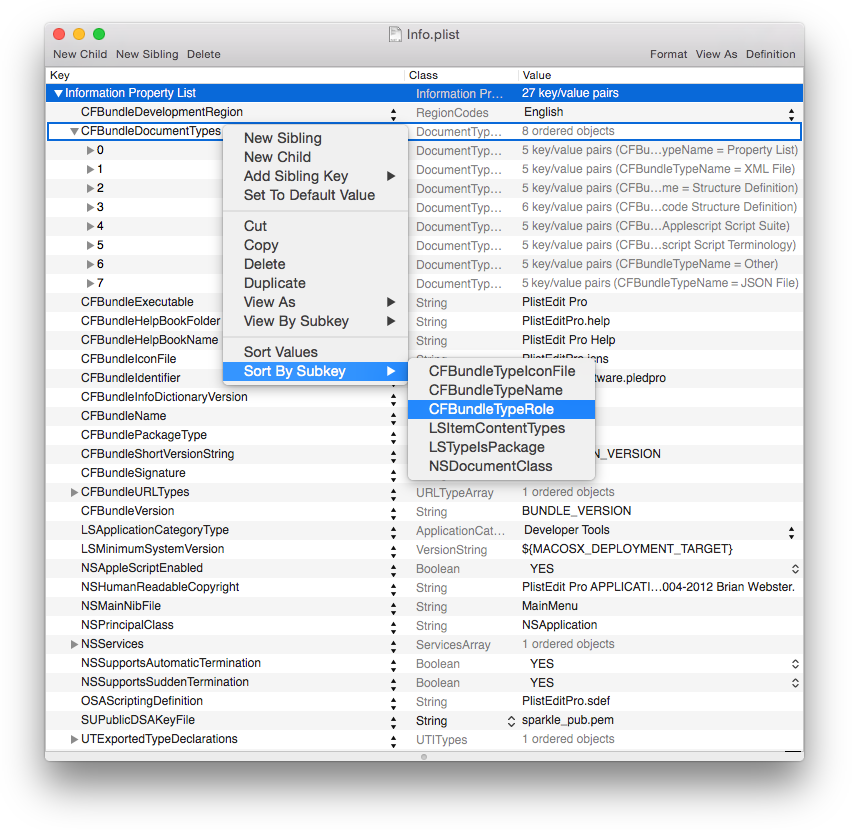Expand the NSServices row
This screenshot has width=862, height=830.
pos(74,645)
